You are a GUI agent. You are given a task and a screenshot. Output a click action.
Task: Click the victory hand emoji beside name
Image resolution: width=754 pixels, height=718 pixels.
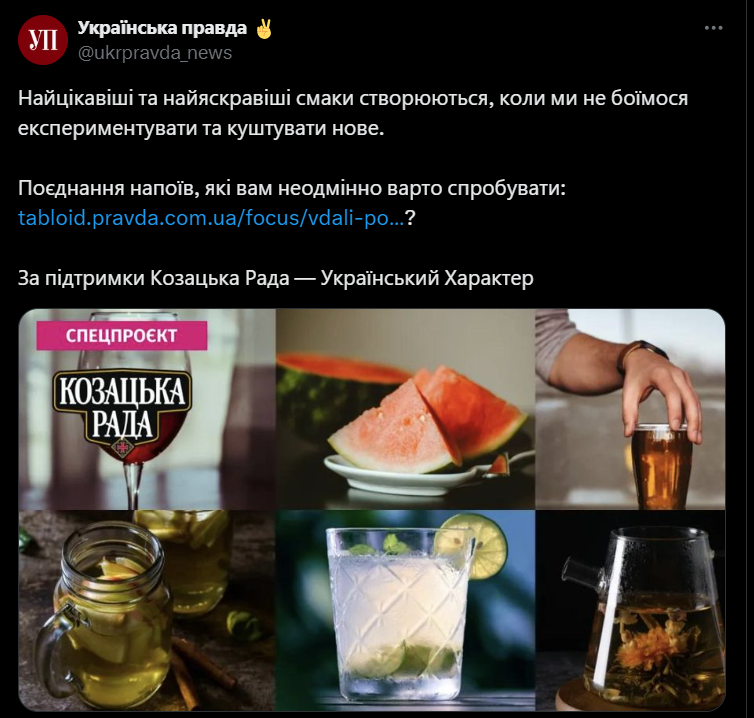264,28
